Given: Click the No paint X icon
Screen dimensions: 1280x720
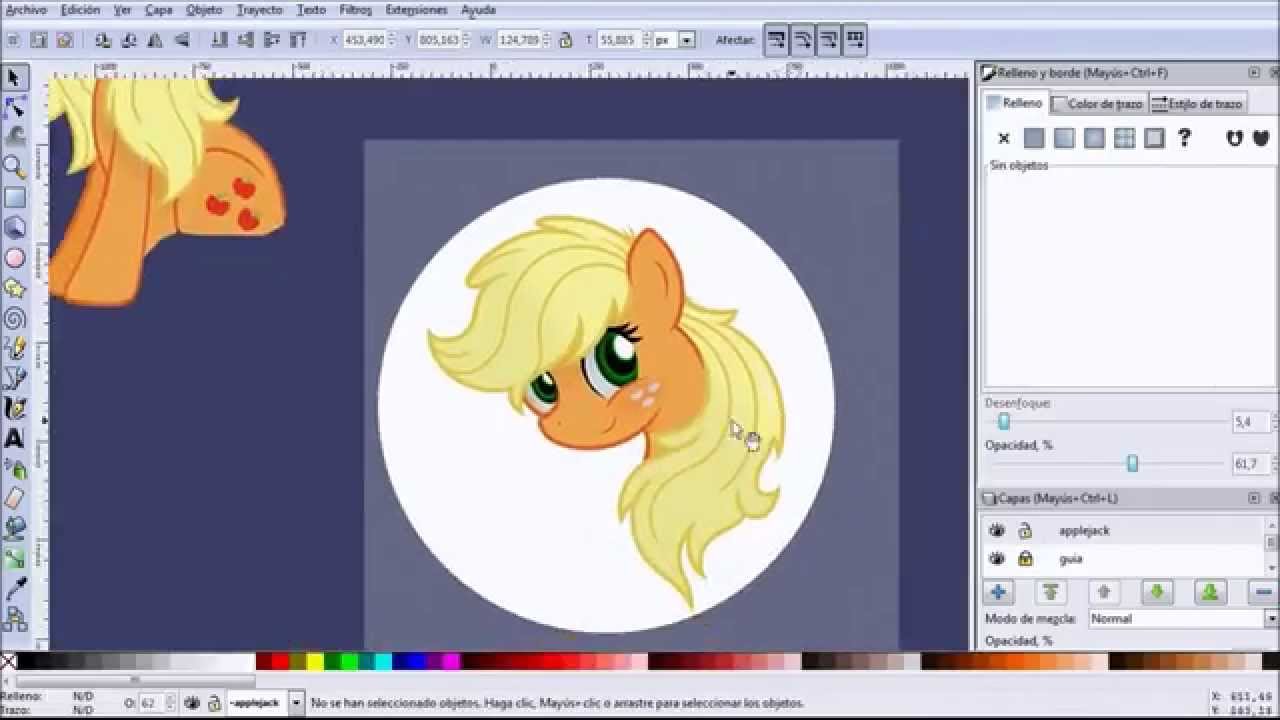Looking at the screenshot, I should coord(1004,139).
